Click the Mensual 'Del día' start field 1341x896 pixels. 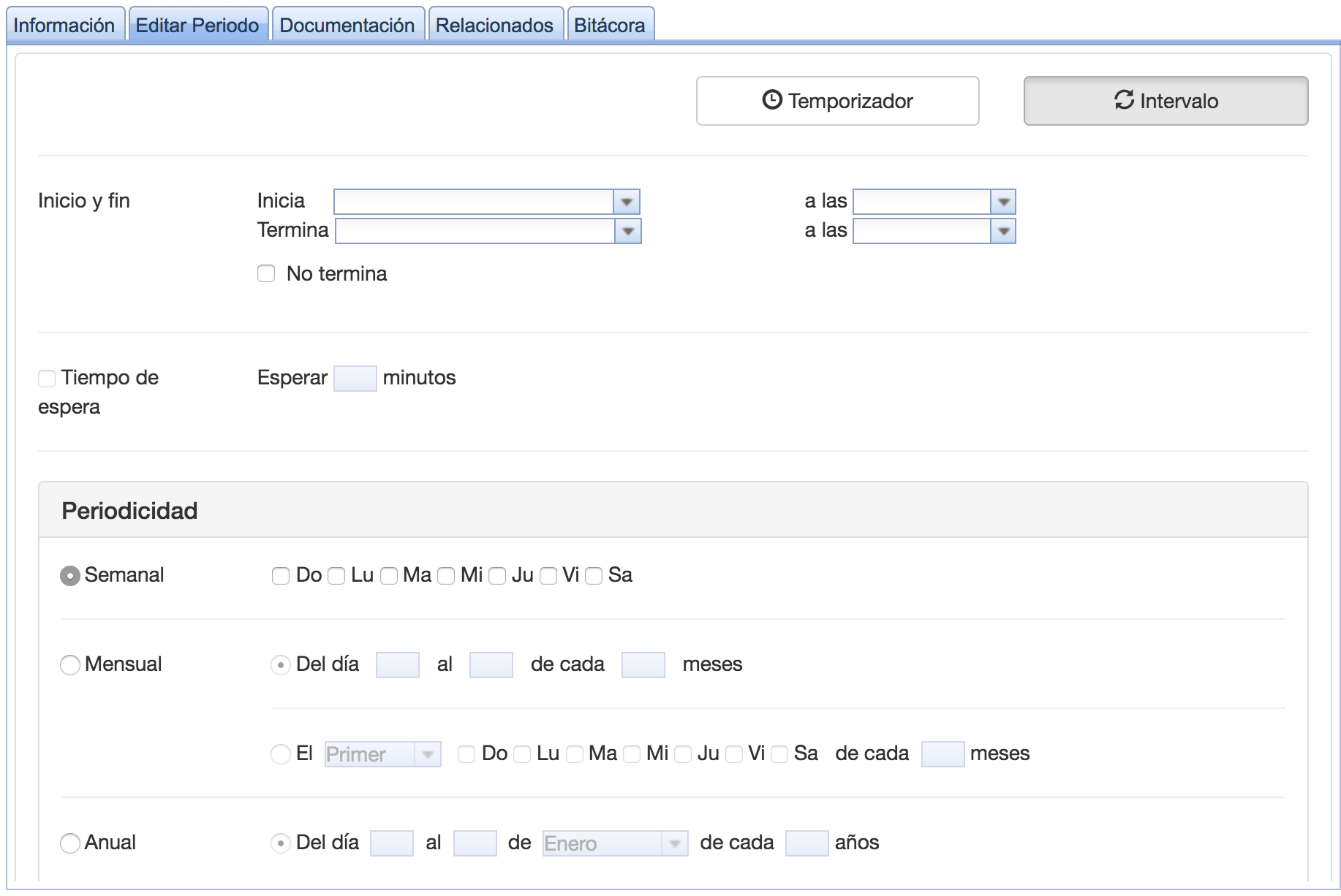pos(398,665)
